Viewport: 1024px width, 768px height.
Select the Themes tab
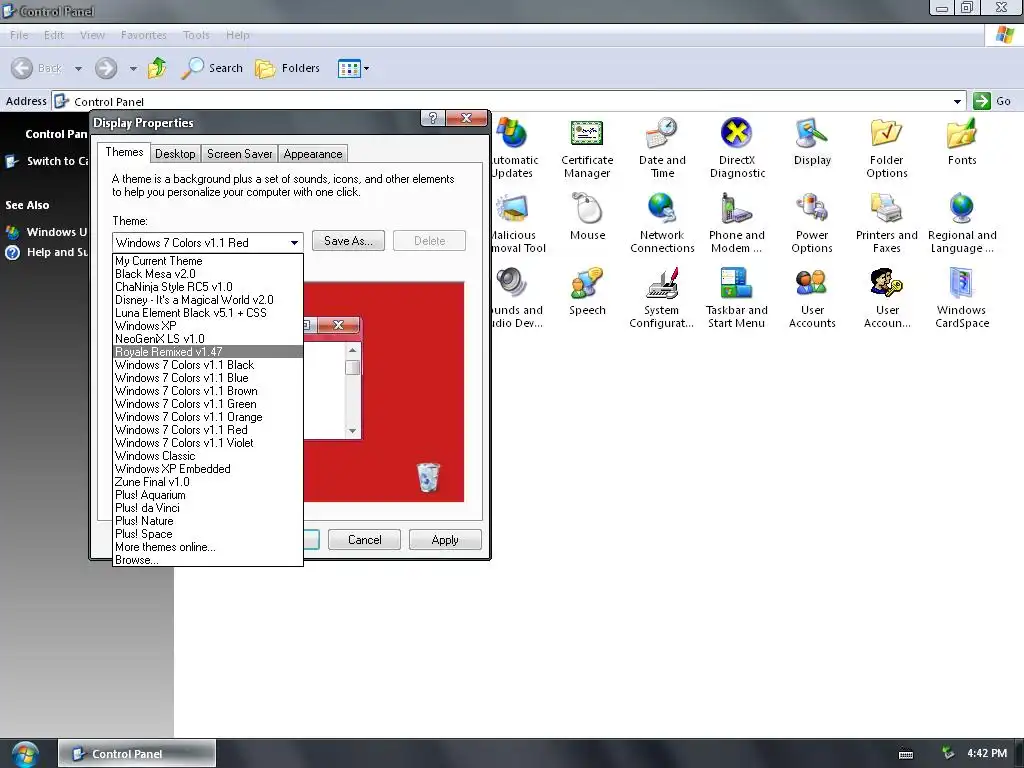pyautogui.click(x=124, y=152)
